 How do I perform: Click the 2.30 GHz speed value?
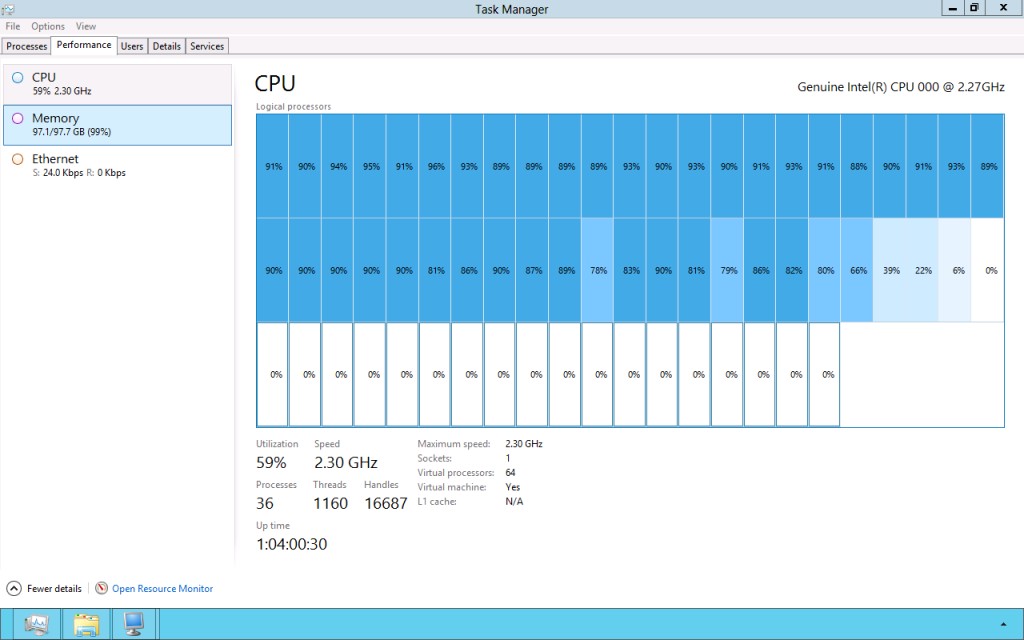(x=345, y=462)
